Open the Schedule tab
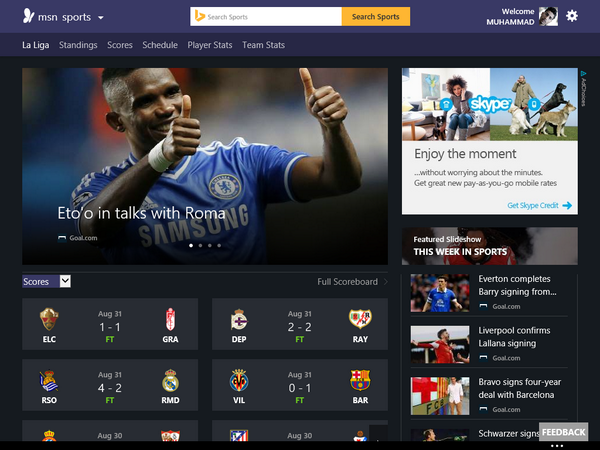This screenshot has height=450, width=600. pos(160,45)
